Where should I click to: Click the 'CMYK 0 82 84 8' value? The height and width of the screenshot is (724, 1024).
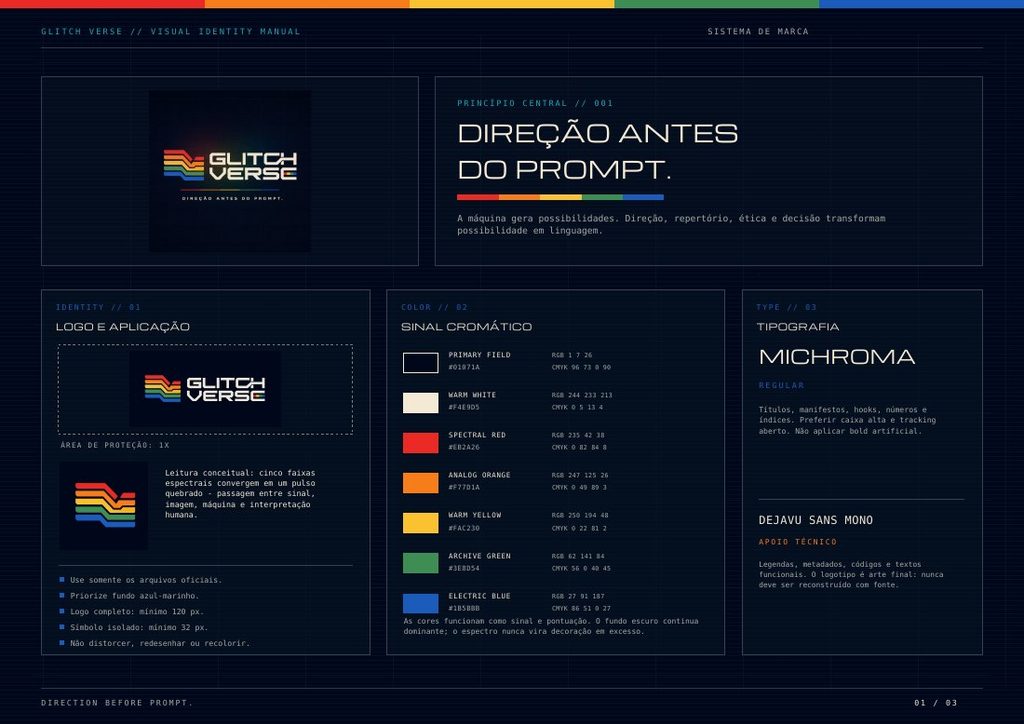tap(579, 447)
